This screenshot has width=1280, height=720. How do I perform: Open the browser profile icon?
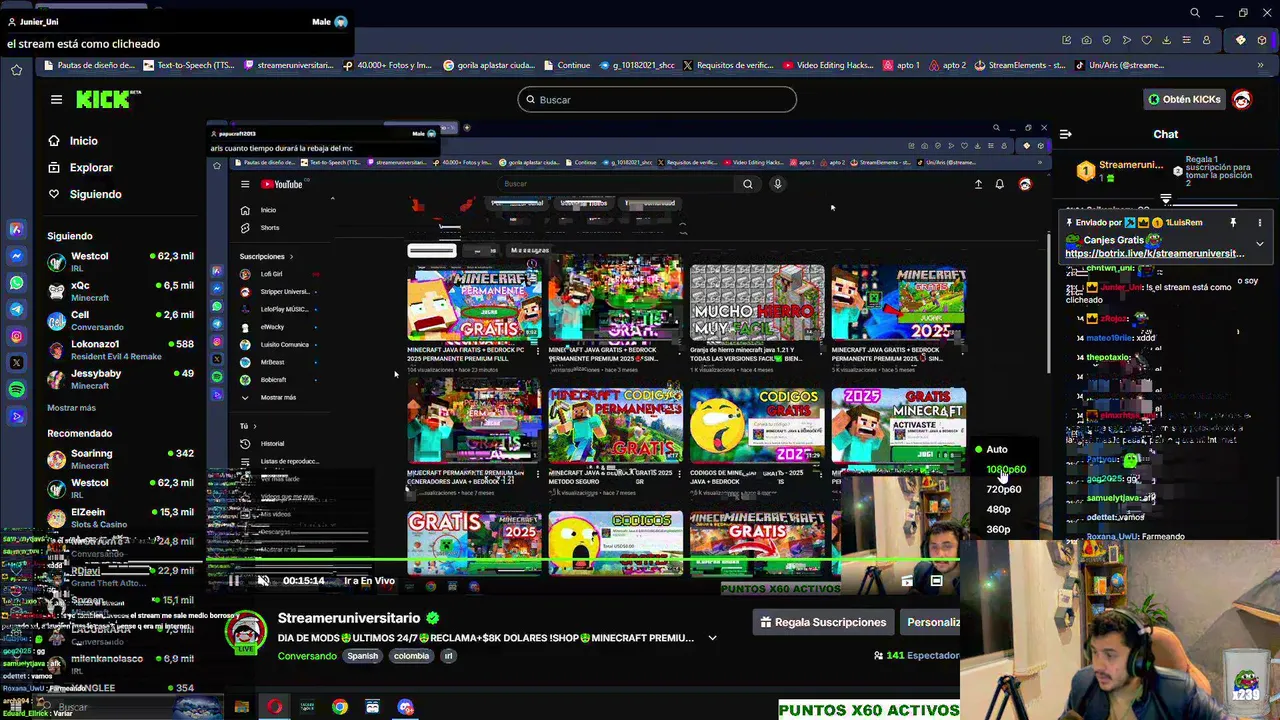click(1207, 40)
